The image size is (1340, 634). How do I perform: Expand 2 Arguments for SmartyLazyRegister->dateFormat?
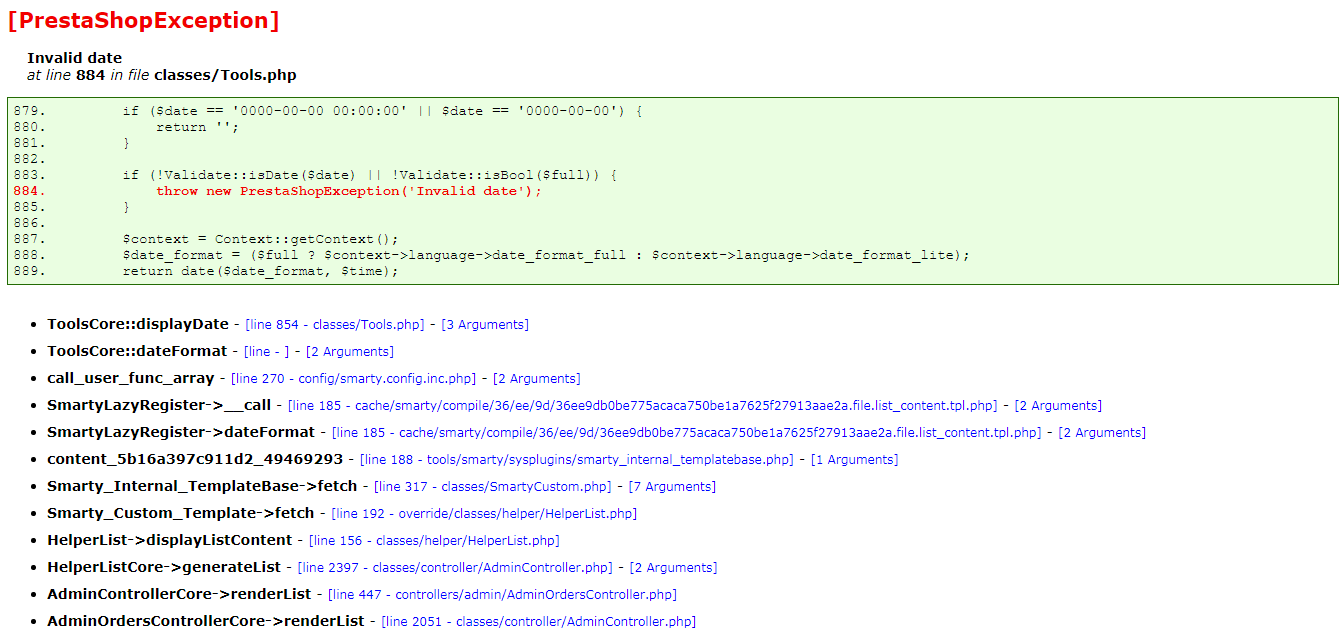pos(1102,433)
